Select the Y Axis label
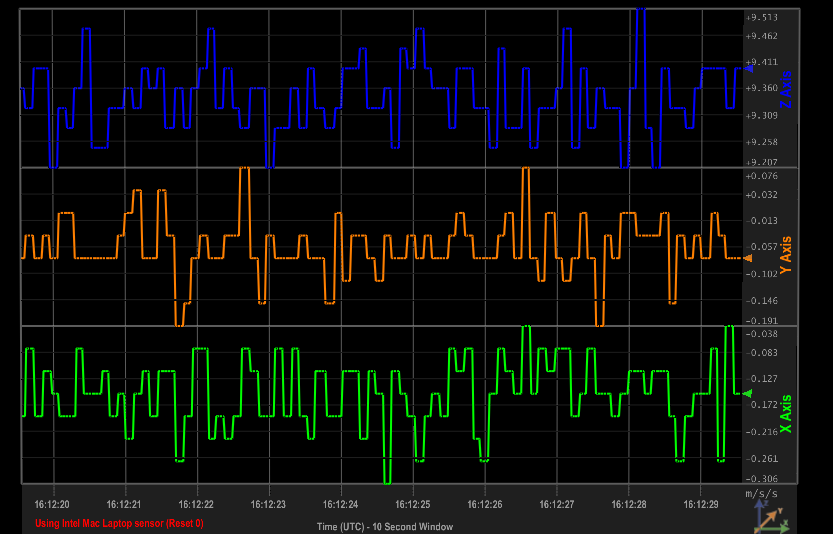 pyautogui.click(x=785, y=255)
